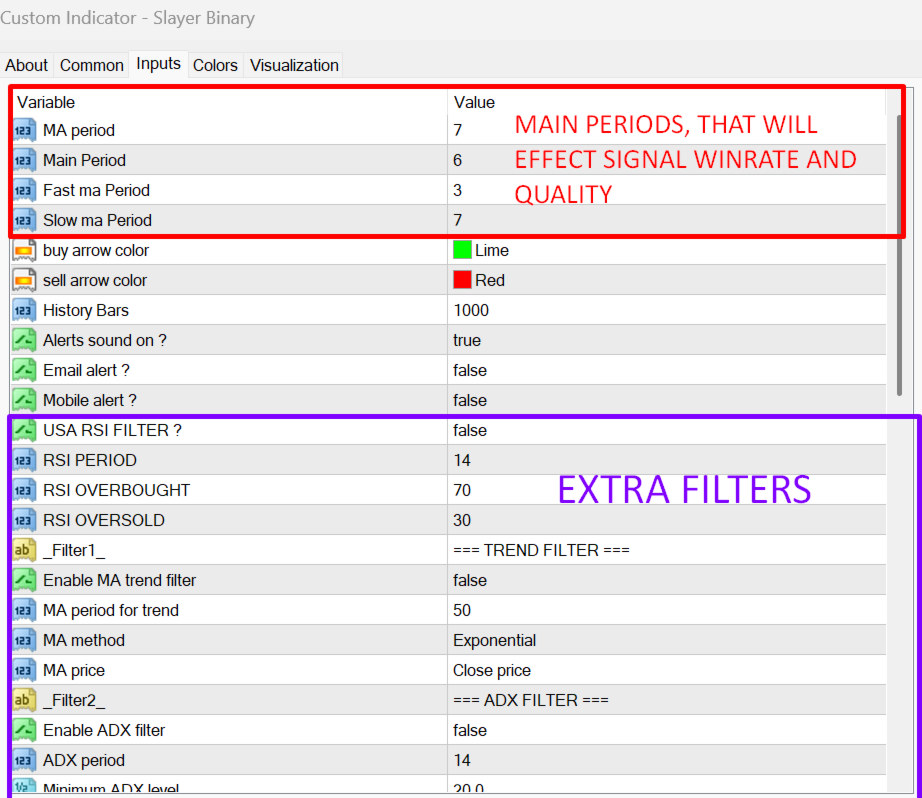Toggle the USA RSI FILTER value false
The width and height of the screenshot is (922, 798).
(667, 430)
